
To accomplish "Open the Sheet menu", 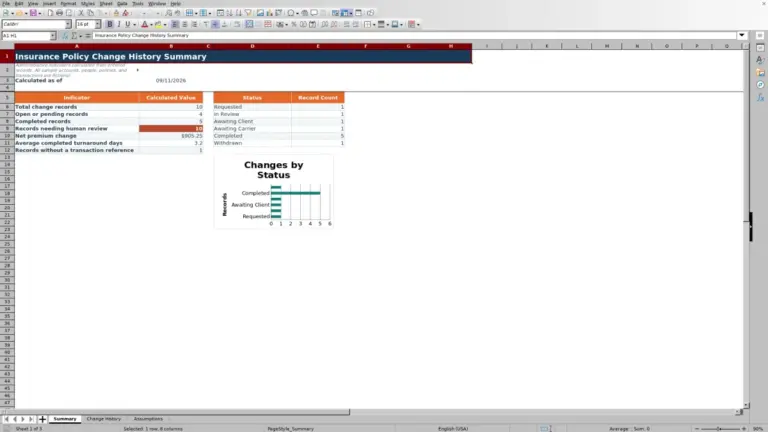I will click(x=106, y=3).
